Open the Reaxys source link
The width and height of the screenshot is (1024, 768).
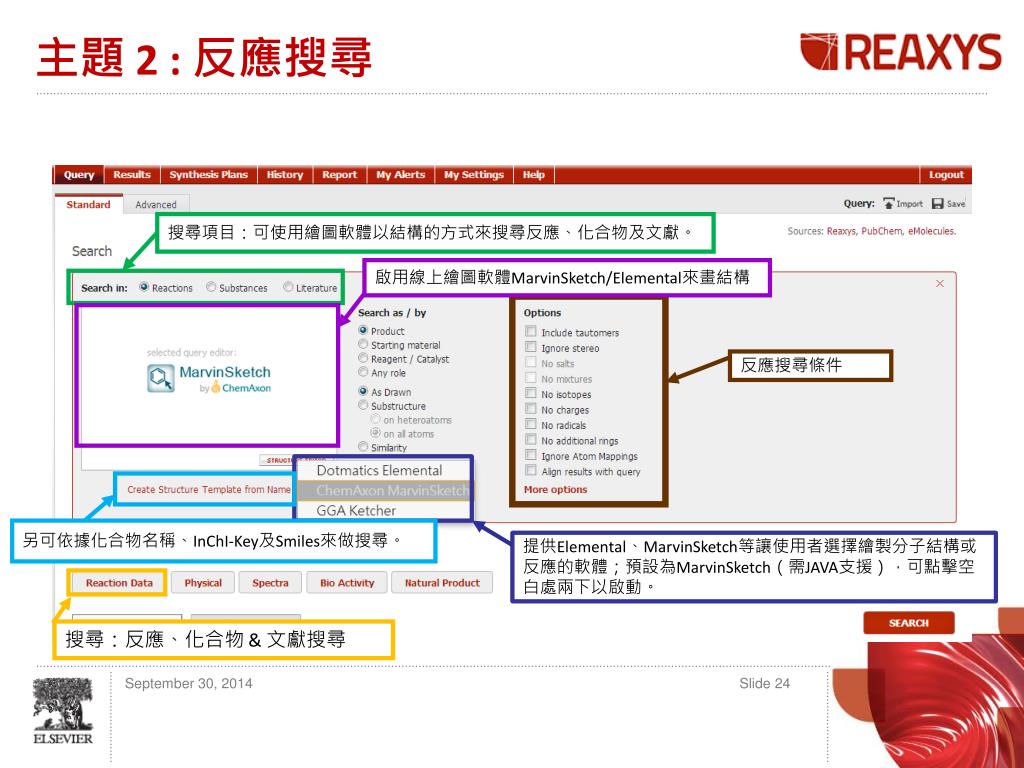tap(842, 231)
